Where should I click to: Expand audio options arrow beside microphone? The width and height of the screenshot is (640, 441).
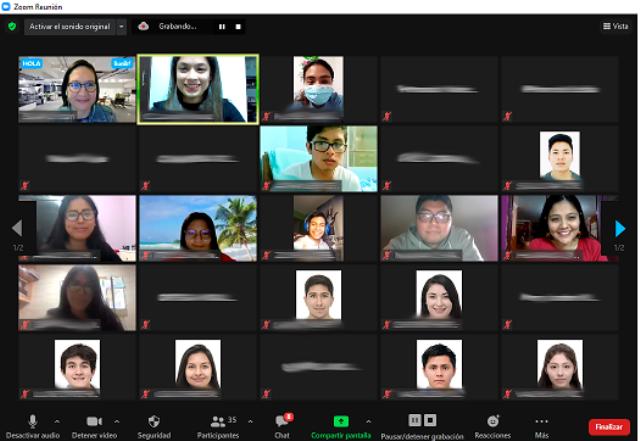coord(56,421)
